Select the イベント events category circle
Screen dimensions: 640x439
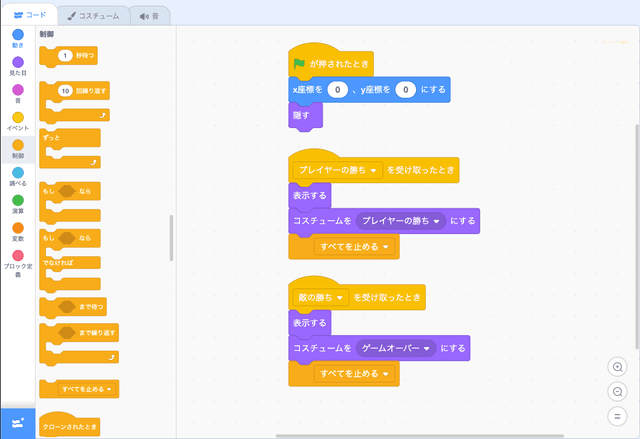pyautogui.click(x=18, y=117)
